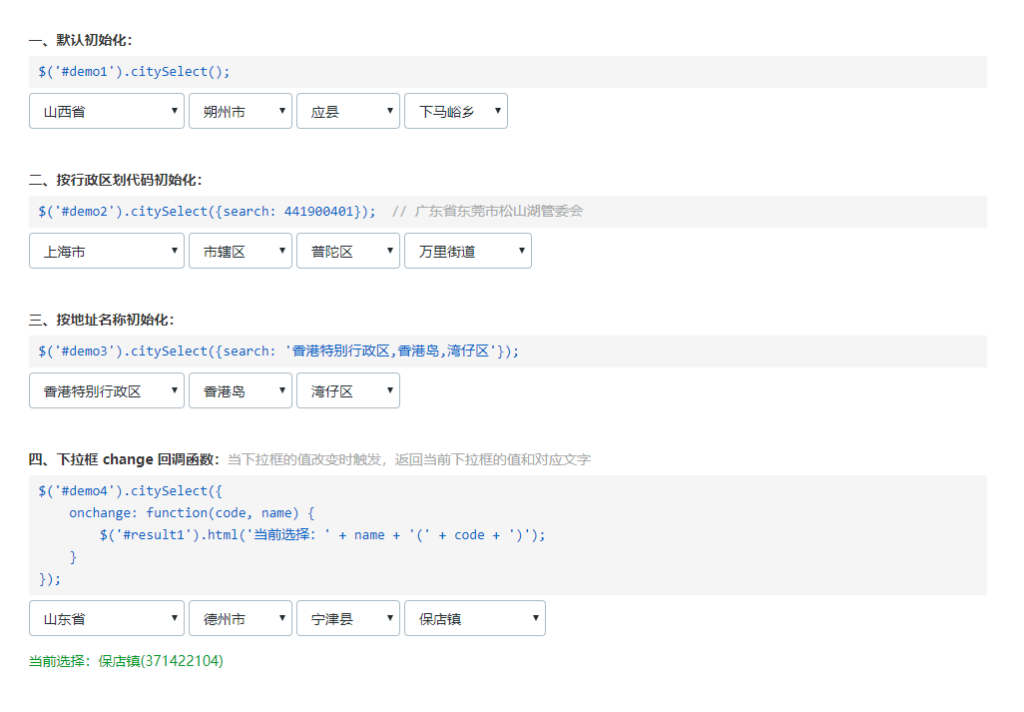Expand the 朔州市 city dropdown
The image size is (1024, 712).
click(x=240, y=111)
